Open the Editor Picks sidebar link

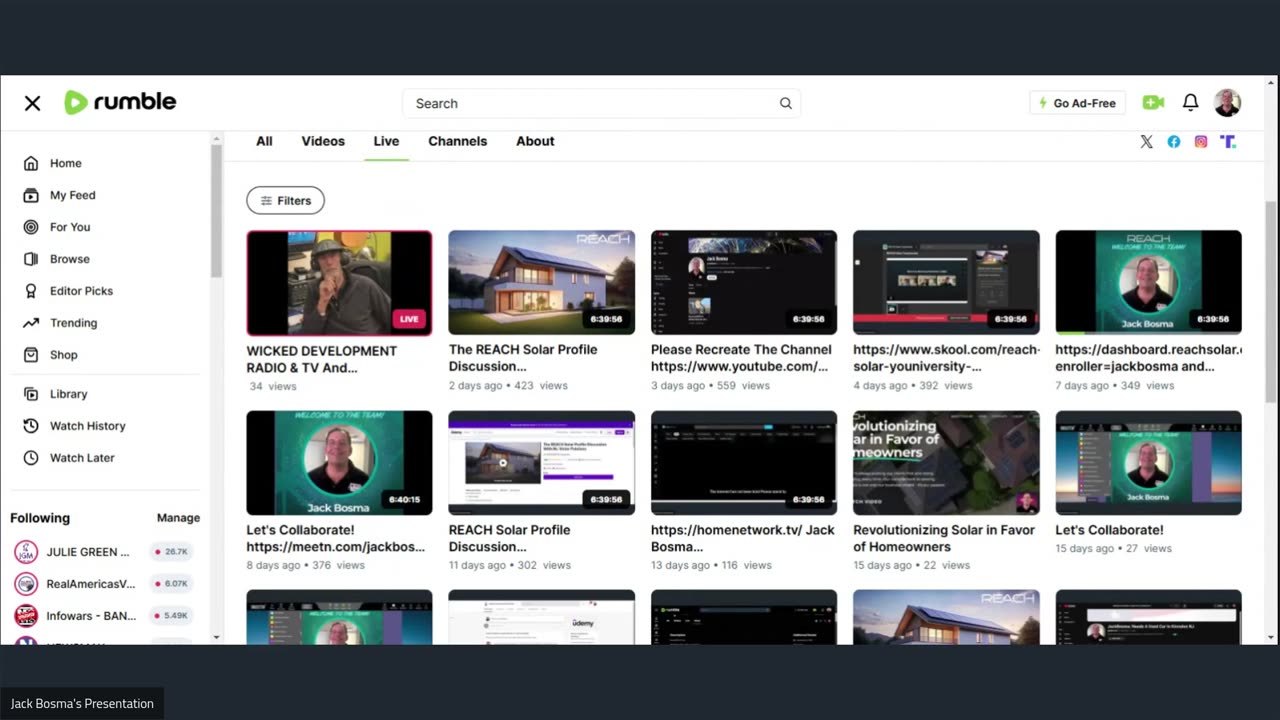pyautogui.click(x=81, y=291)
